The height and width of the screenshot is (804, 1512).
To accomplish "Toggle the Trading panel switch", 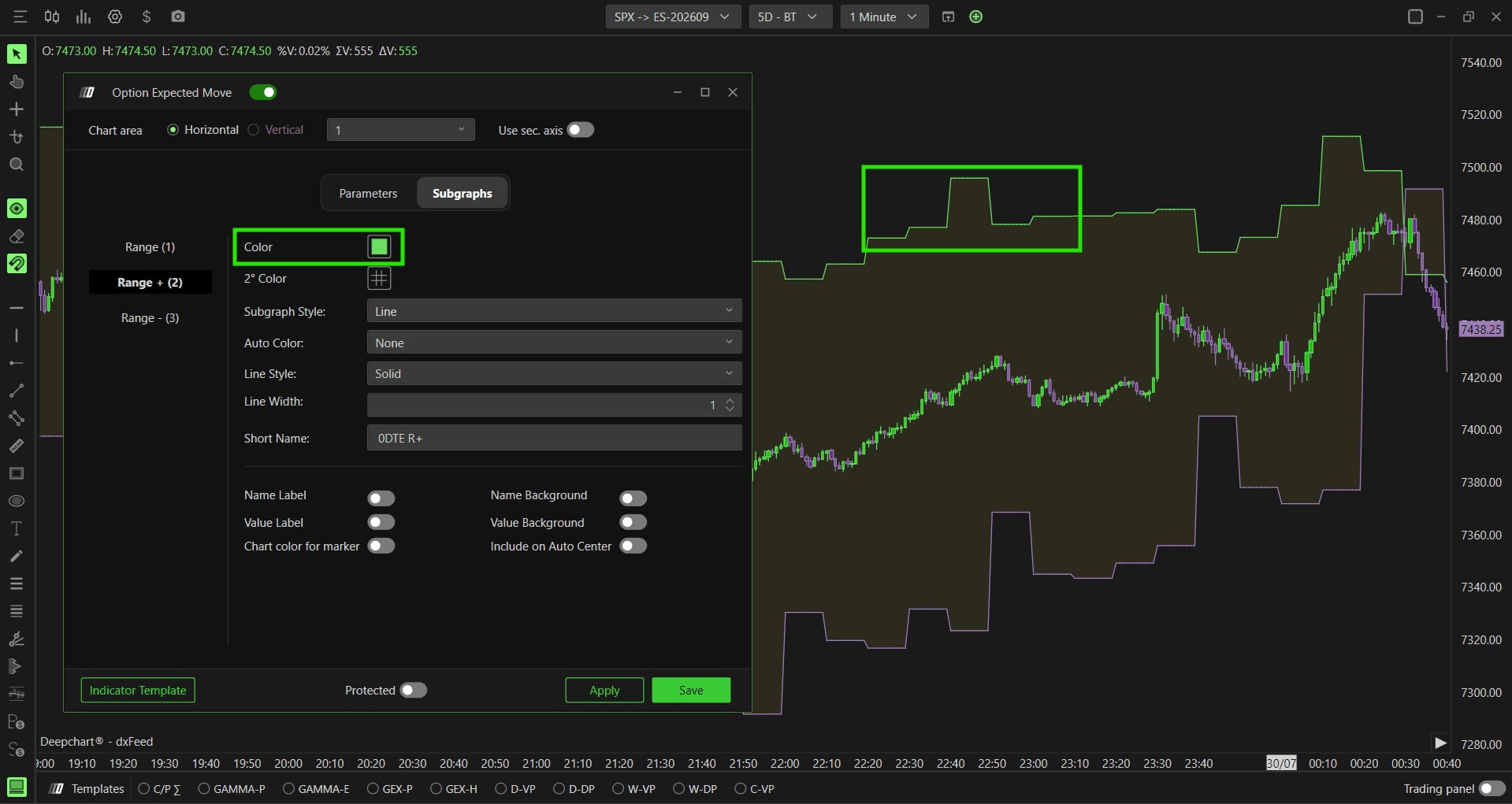I will (x=1492, y=788).
